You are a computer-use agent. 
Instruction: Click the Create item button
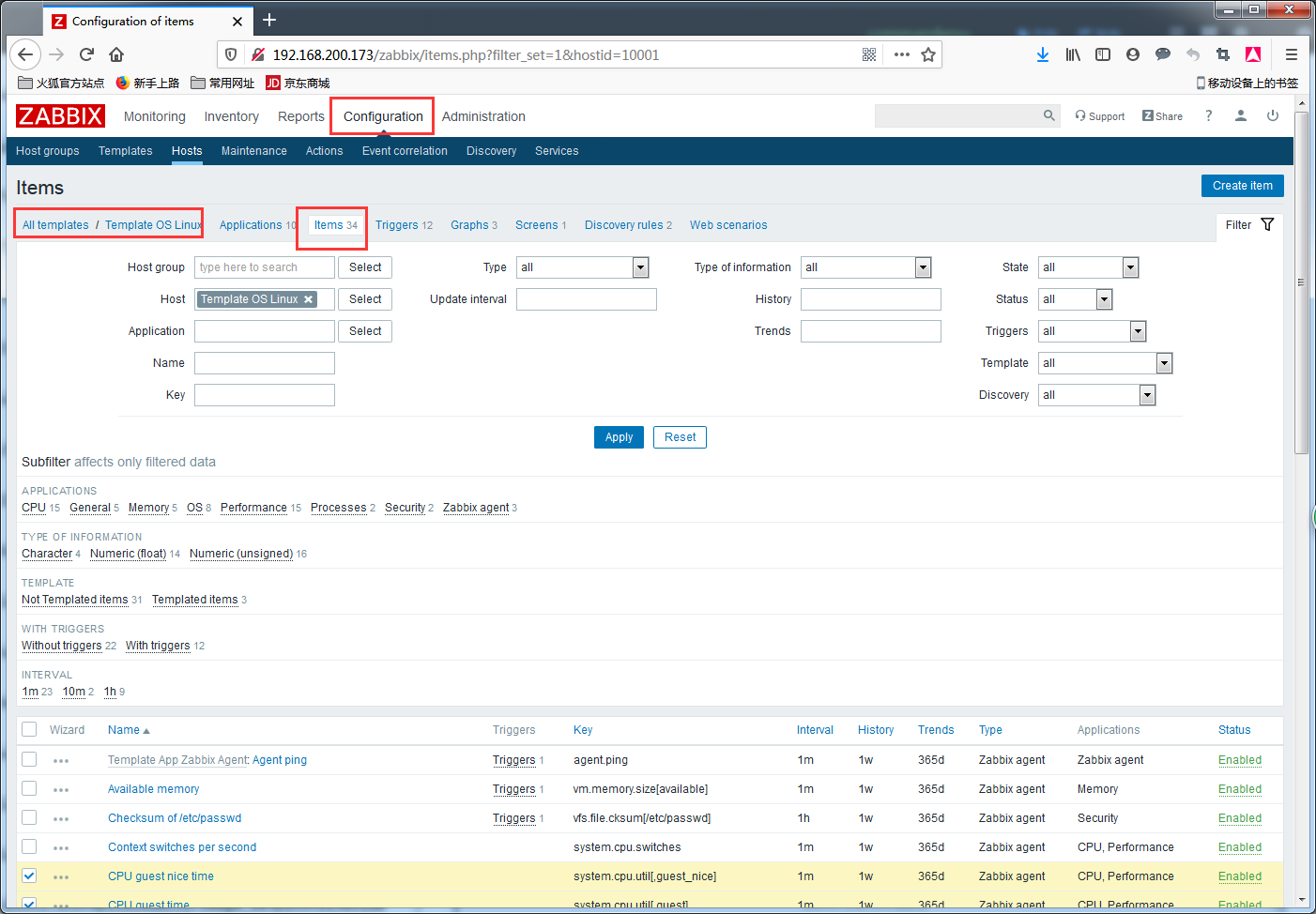1243,186
